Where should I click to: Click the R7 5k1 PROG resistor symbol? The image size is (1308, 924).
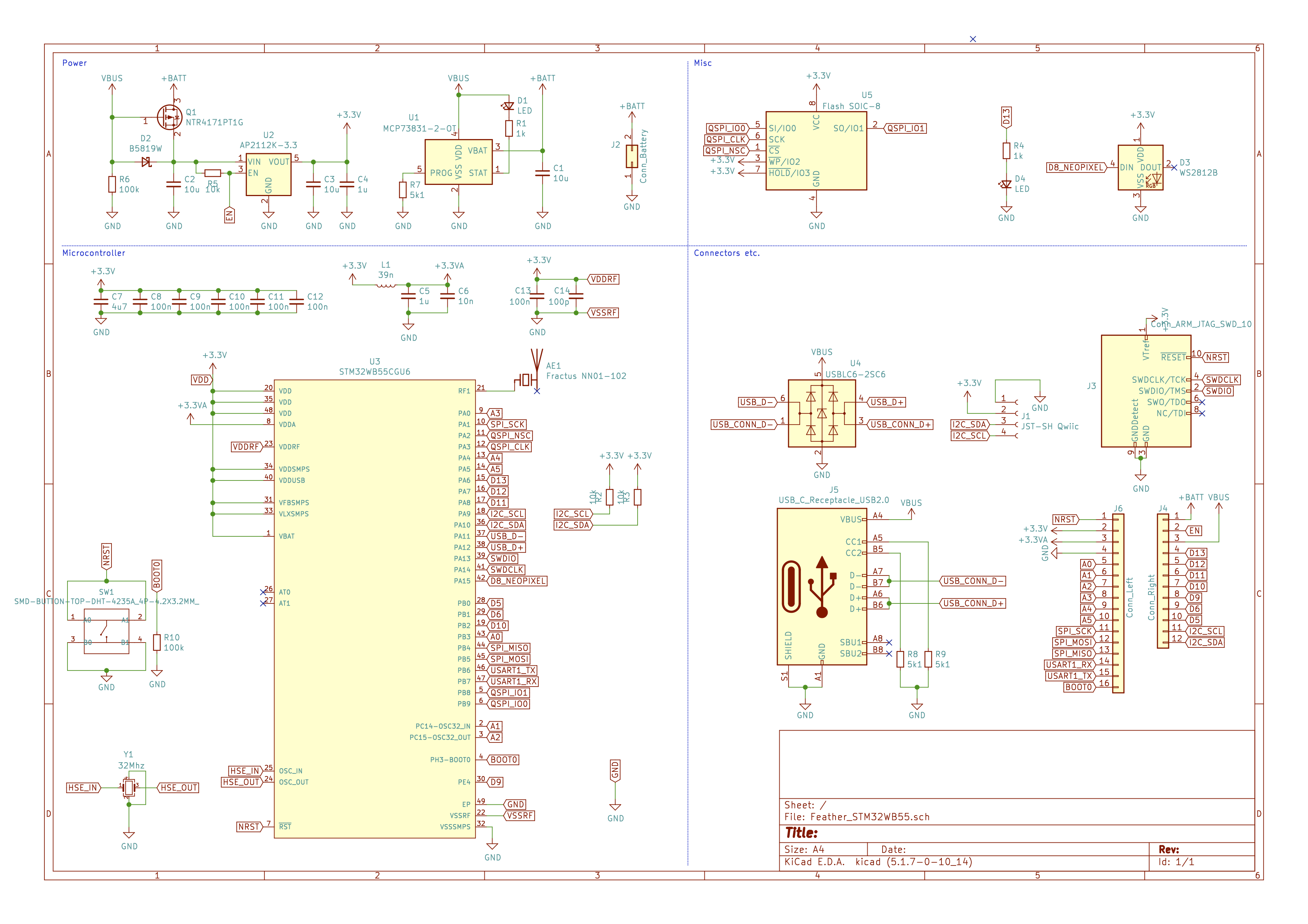pos(403,190)
